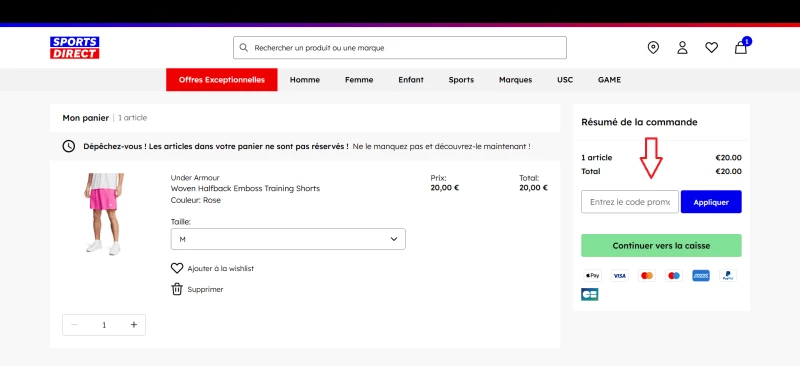Click the pink shorts product thumbnail
This screenshot has height=366, width=800.
104,213
